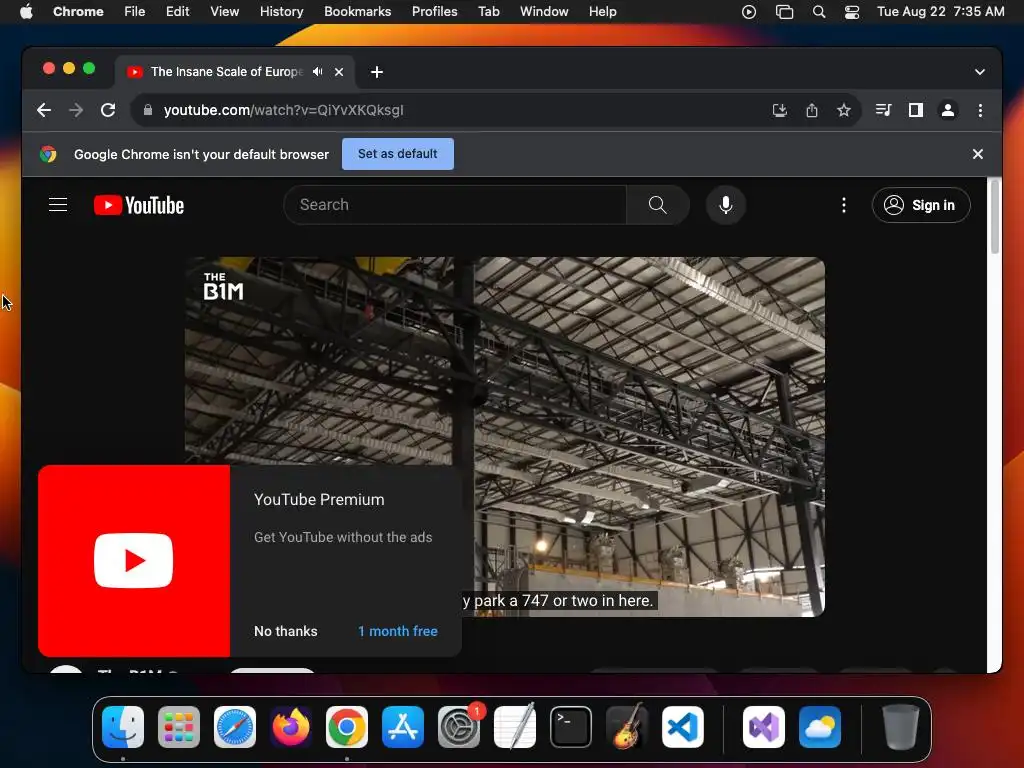
Task: Open the Trash in the Dock
Action: (x=901, y=727)
